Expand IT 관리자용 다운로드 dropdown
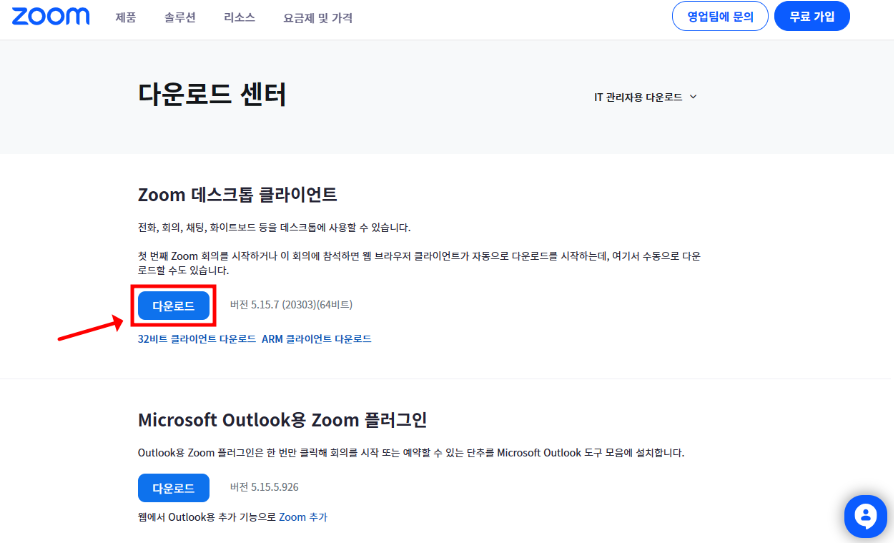The width and height of the screenshot is (894, 543). tap(645, 98)
